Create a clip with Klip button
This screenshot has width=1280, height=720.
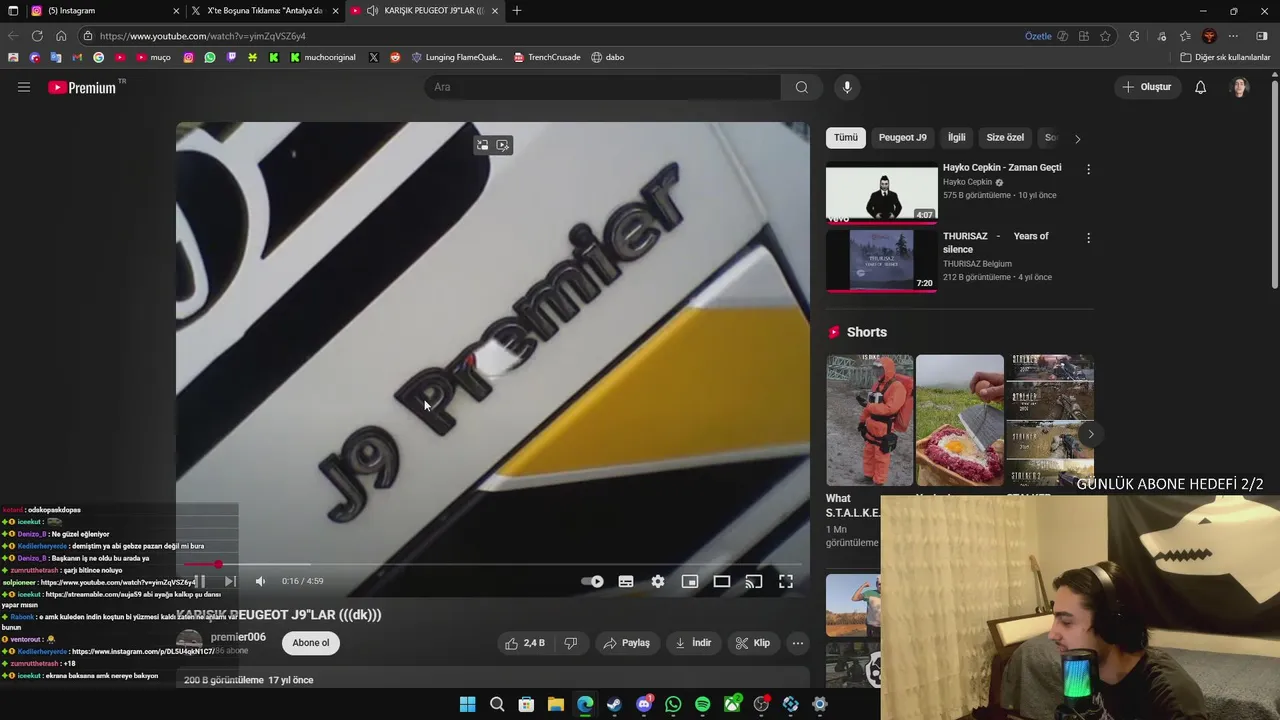(753, 643)
